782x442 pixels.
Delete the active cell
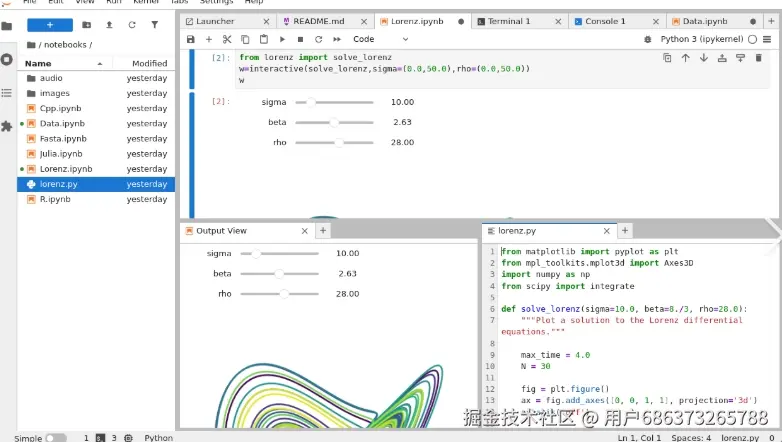coord(759,58)
